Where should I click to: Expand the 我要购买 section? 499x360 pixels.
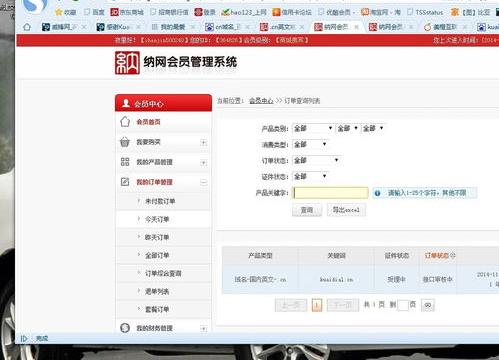[203, 143]
